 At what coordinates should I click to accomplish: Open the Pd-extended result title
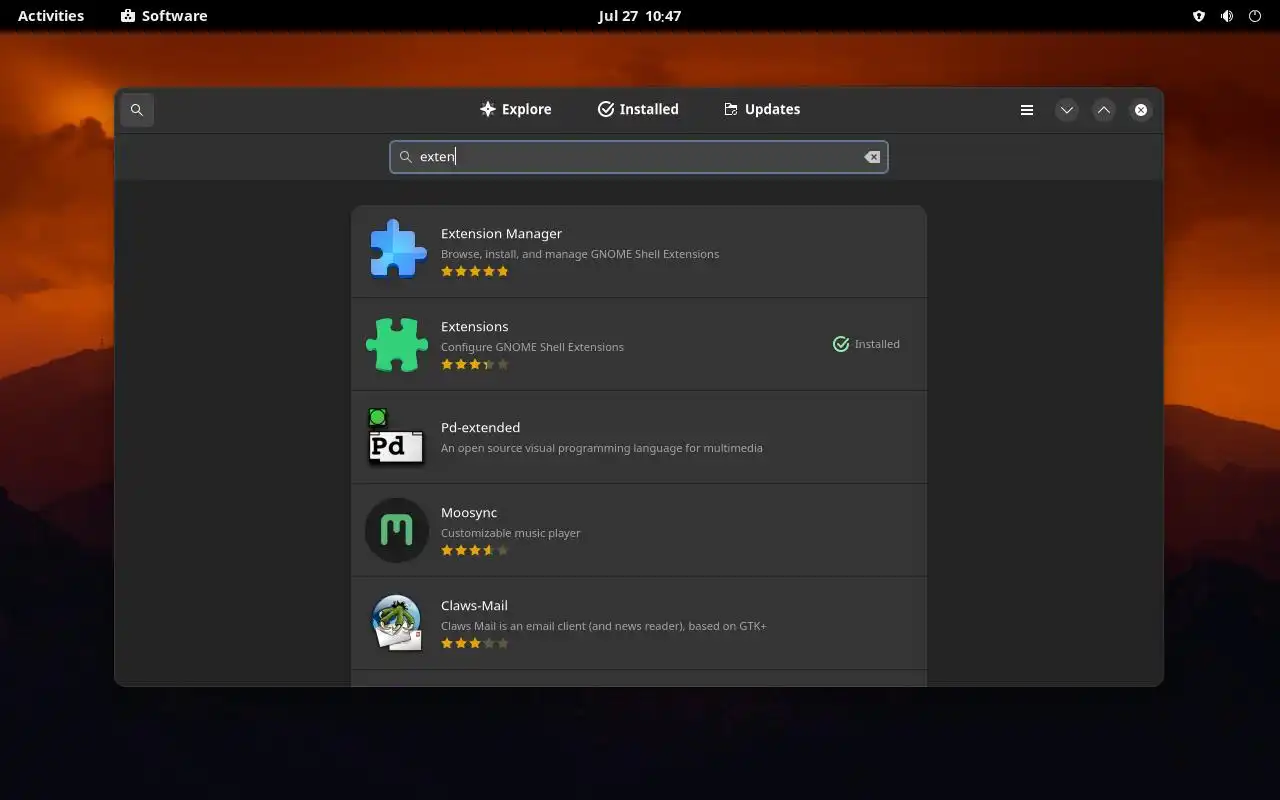point(481,428)
